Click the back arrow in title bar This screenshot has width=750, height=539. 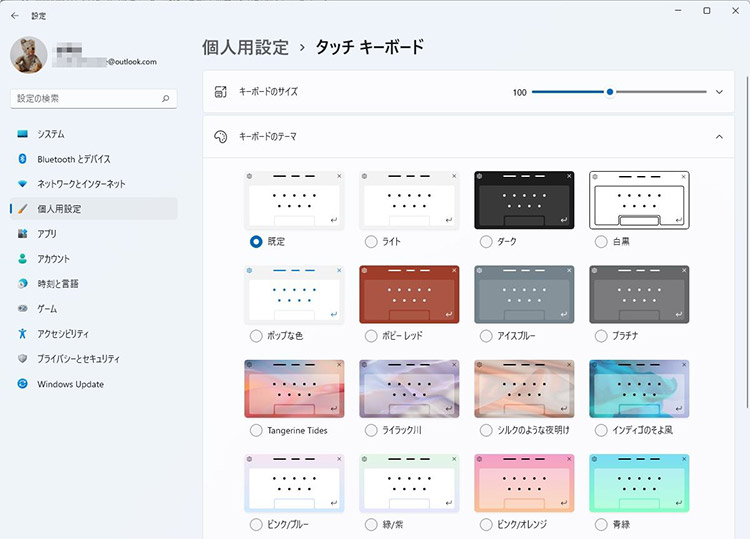coord(14,15)
